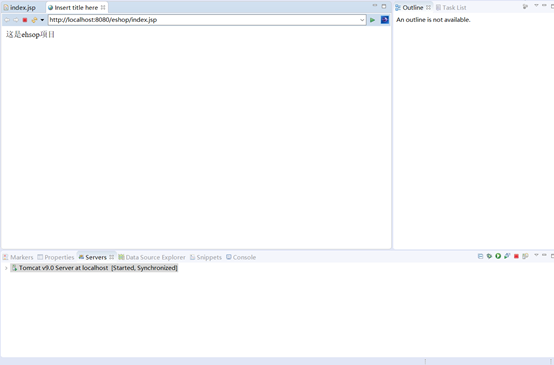The width and height of the screenshot is (554, 365).
Task: Go to the entered URL (green arrow)
Action: (372, 20)
